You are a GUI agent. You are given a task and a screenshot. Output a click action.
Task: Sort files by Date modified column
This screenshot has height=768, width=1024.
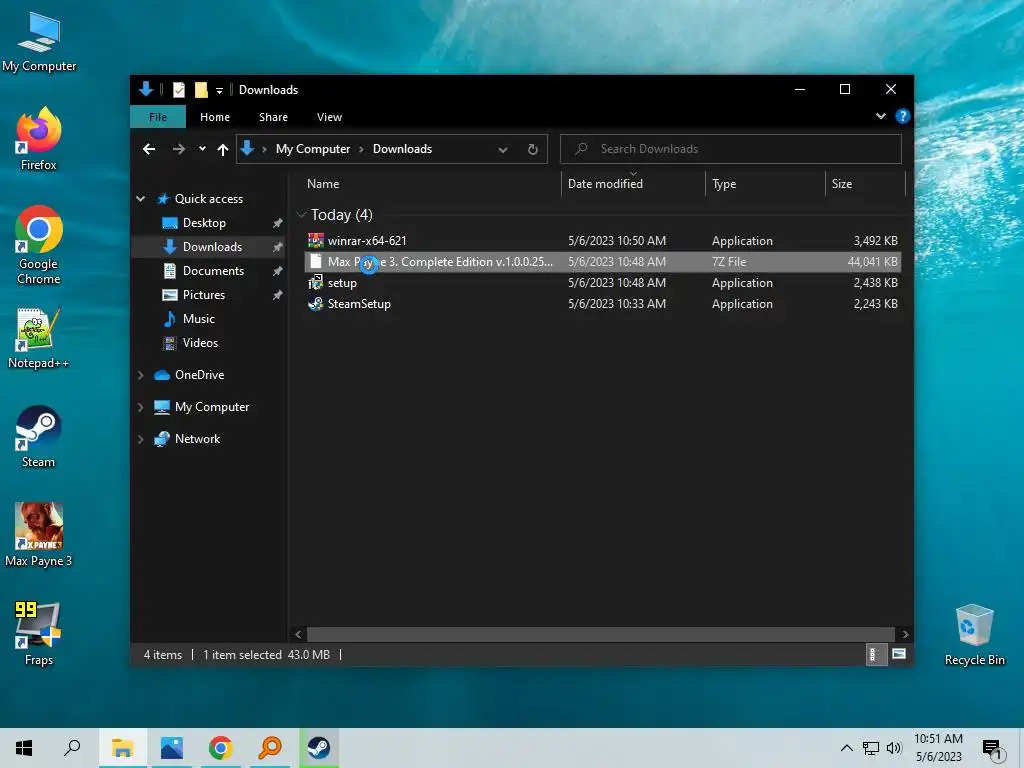point(633,184)
